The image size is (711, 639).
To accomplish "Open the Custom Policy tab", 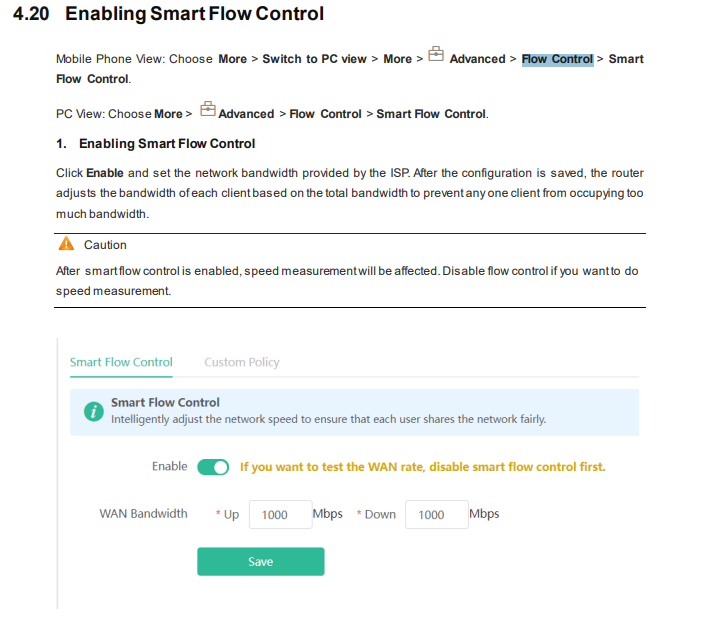I will coord(242,362).
